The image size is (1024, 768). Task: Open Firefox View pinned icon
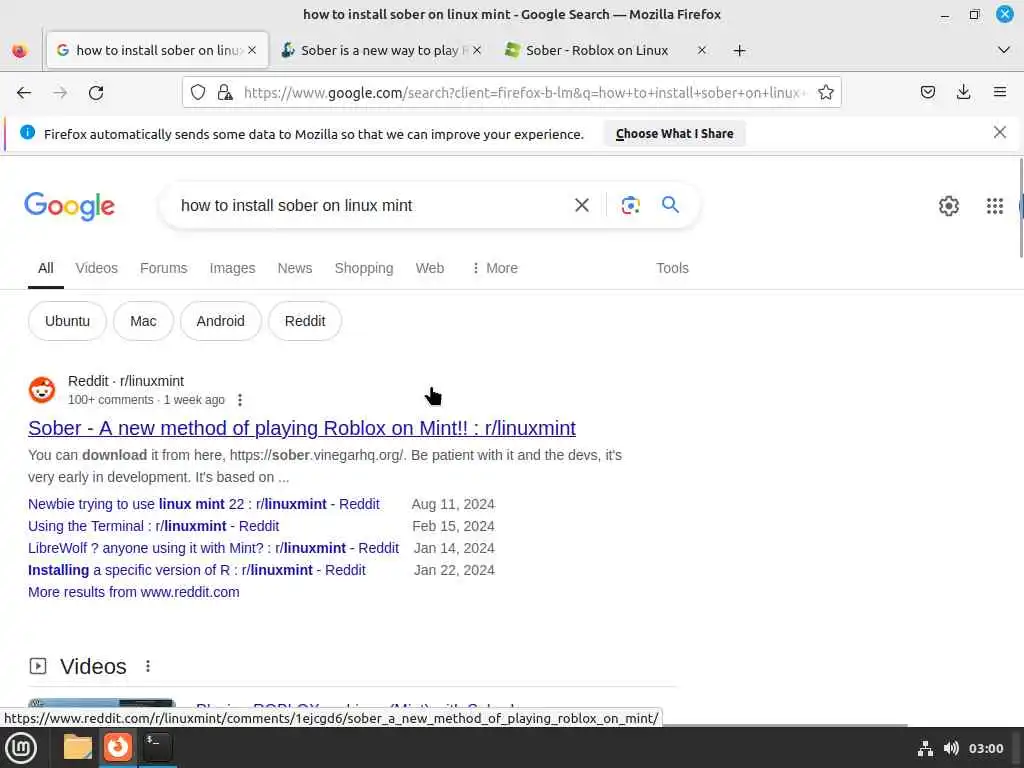pos(20,50)
